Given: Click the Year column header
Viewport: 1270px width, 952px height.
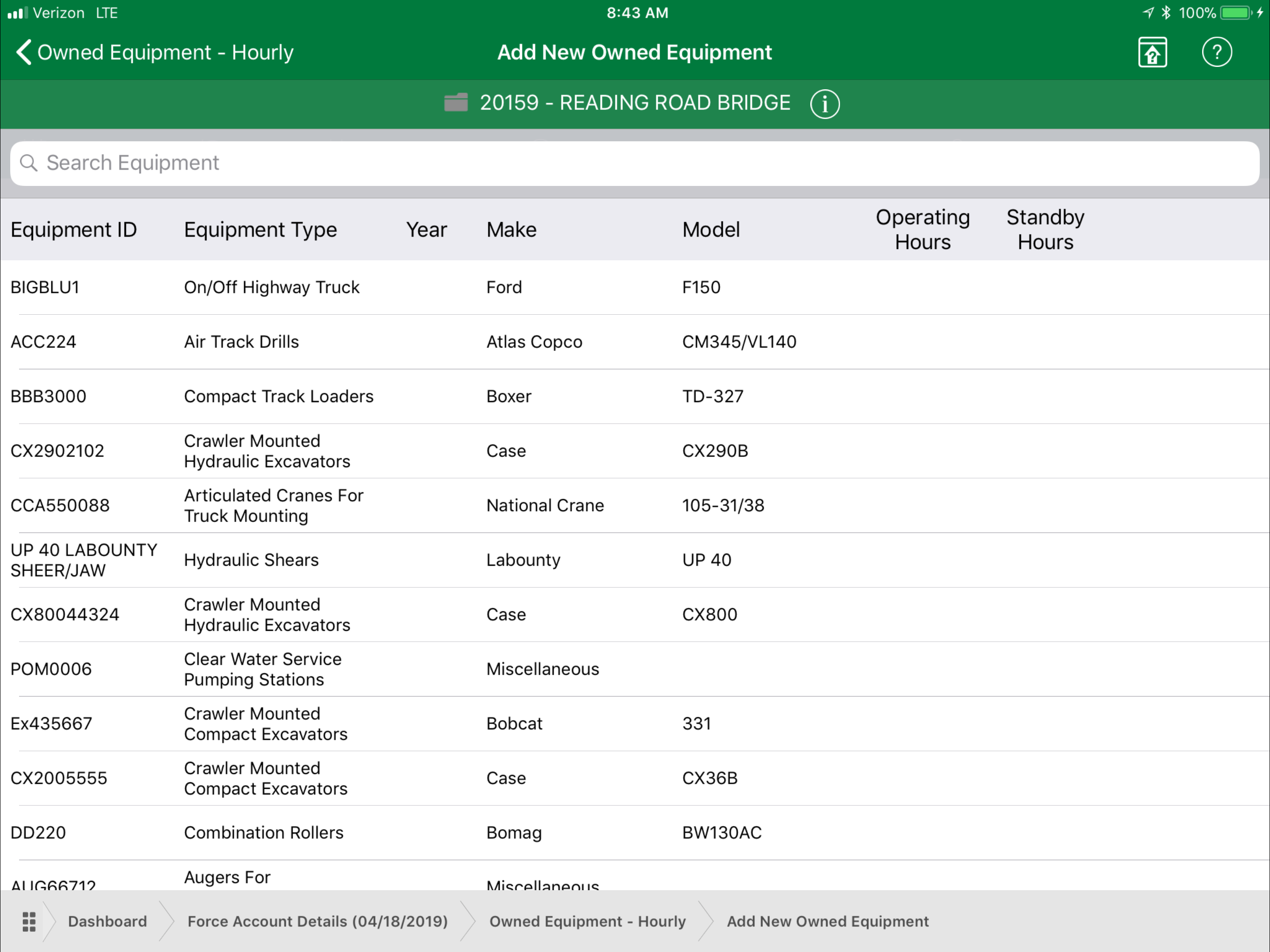Looking at the screenshot, I should pos(426,230).
